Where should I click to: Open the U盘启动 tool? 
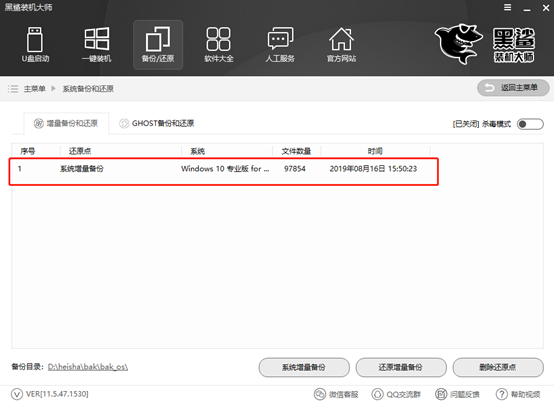tap(35, 45)
